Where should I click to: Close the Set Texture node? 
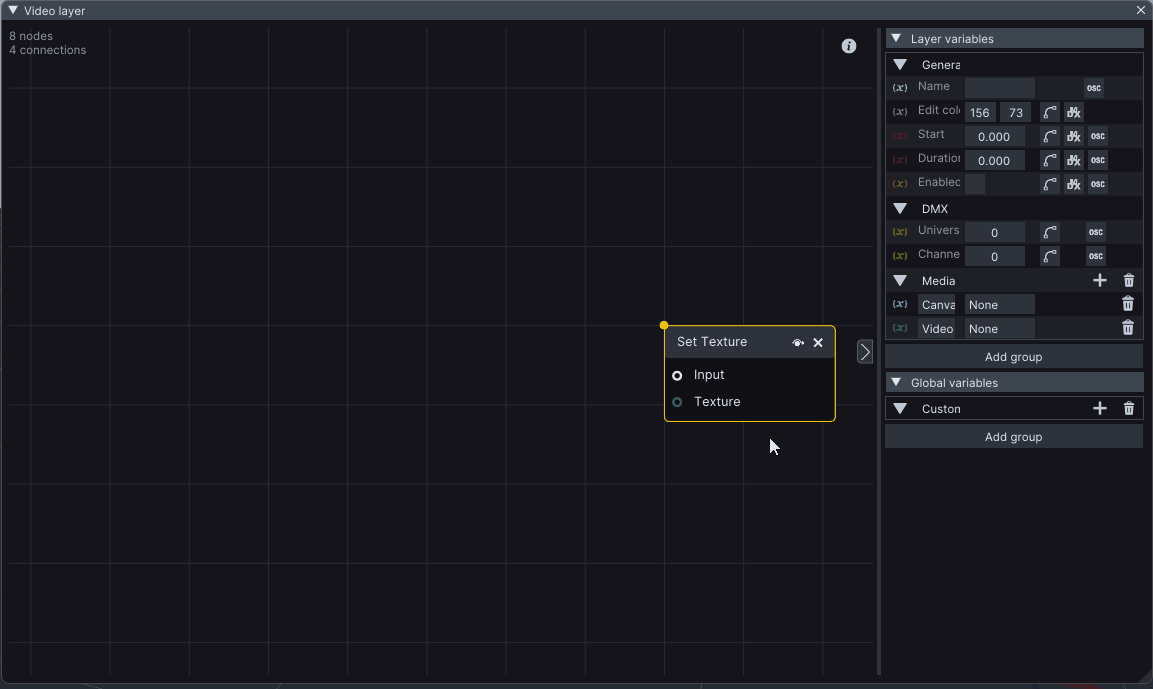click(818, 343)
